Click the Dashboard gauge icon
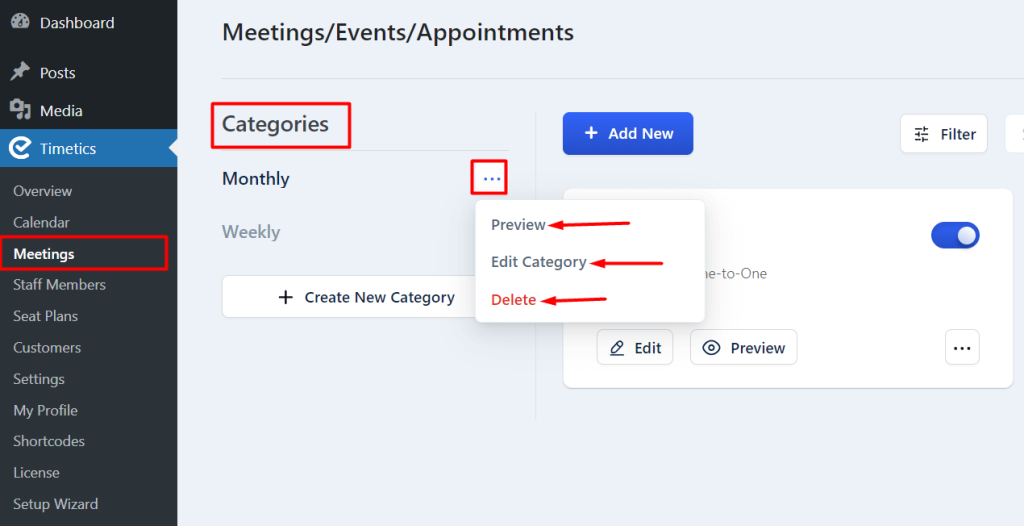The image size is (1024, 526). (x=20, y=21)
